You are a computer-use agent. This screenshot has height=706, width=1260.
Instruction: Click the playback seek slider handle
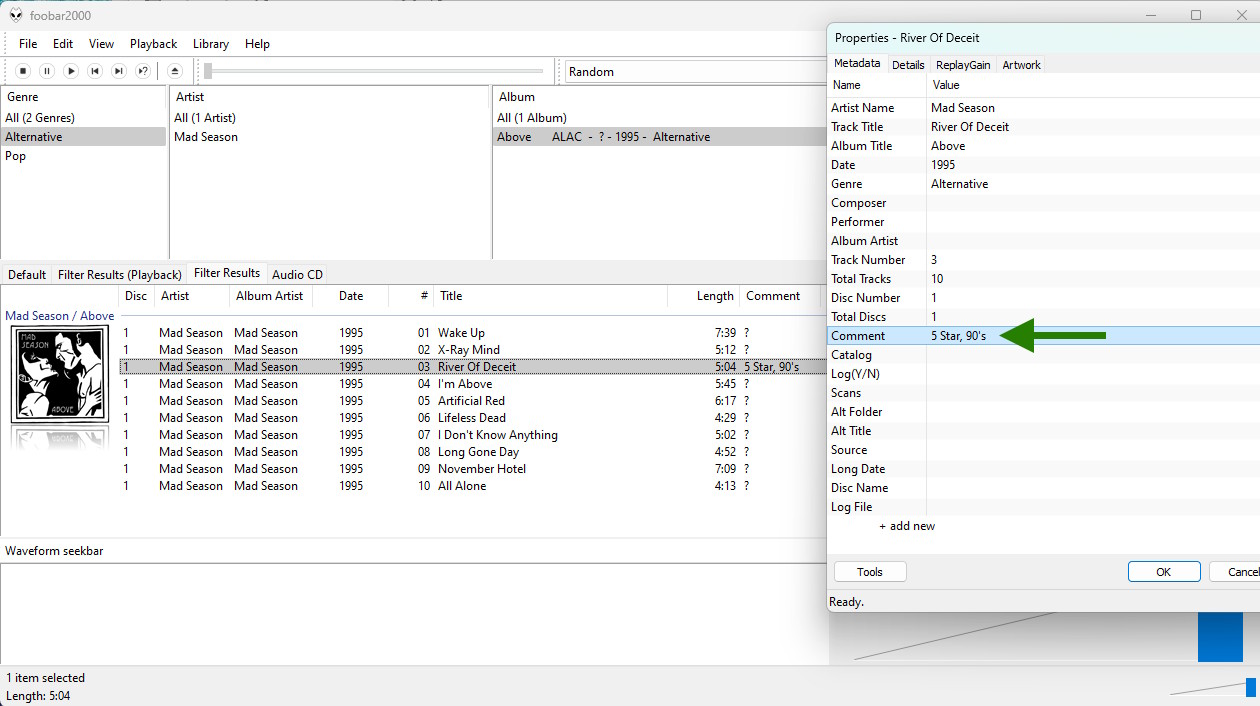208,71
